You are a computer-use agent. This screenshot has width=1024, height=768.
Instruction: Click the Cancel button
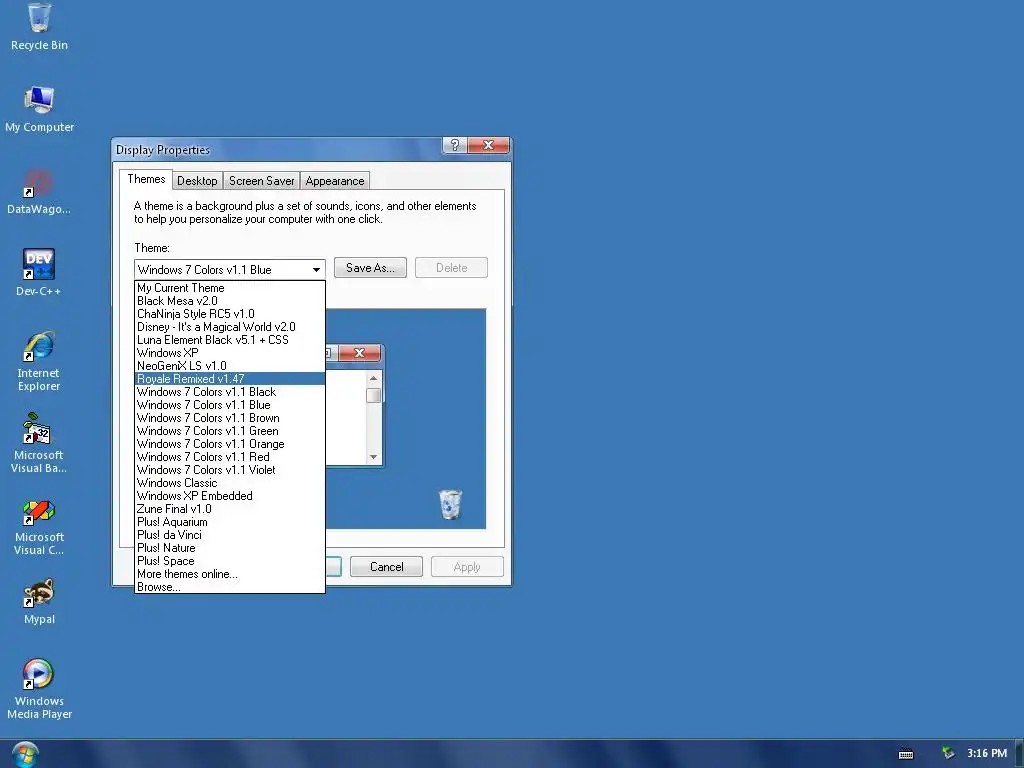pyautogui.click(x=387, y=567)
